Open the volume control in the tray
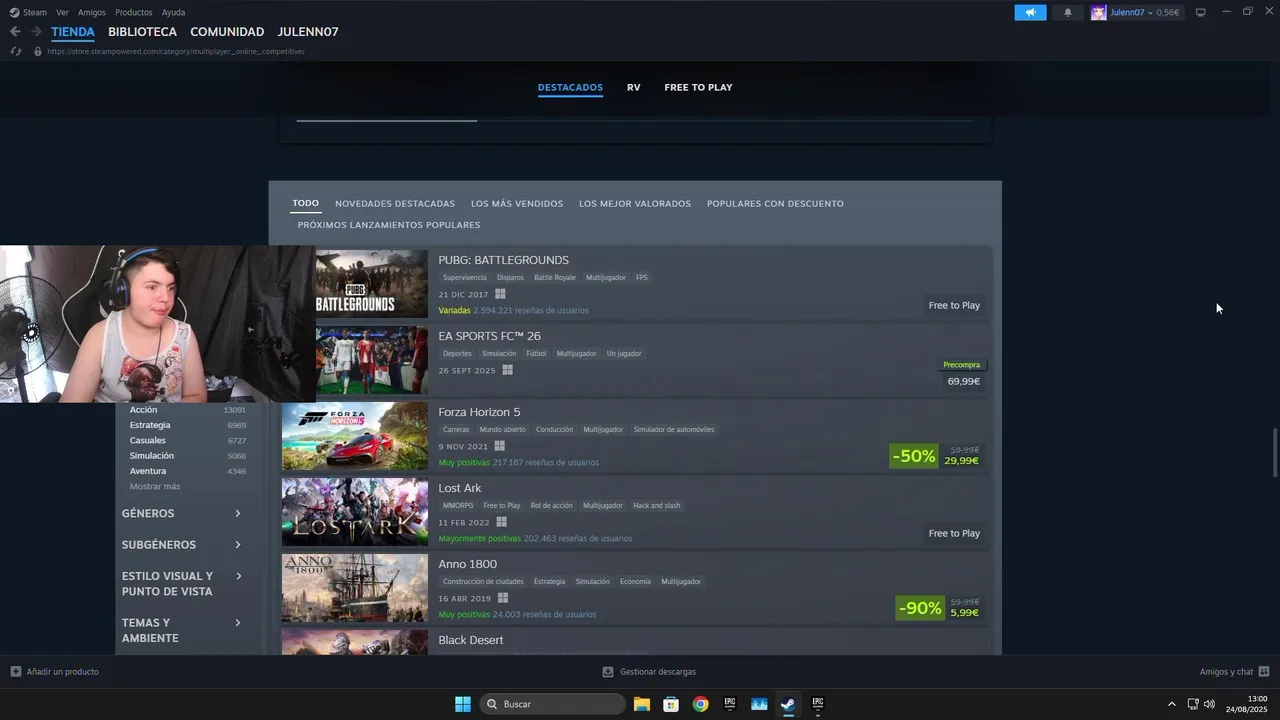 1209,704
